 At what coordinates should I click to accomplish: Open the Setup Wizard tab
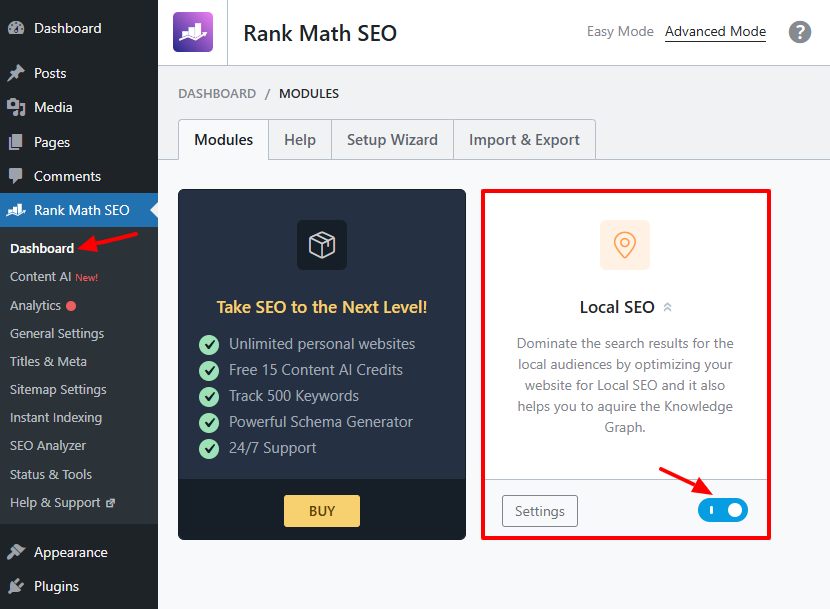pos(392,140)
